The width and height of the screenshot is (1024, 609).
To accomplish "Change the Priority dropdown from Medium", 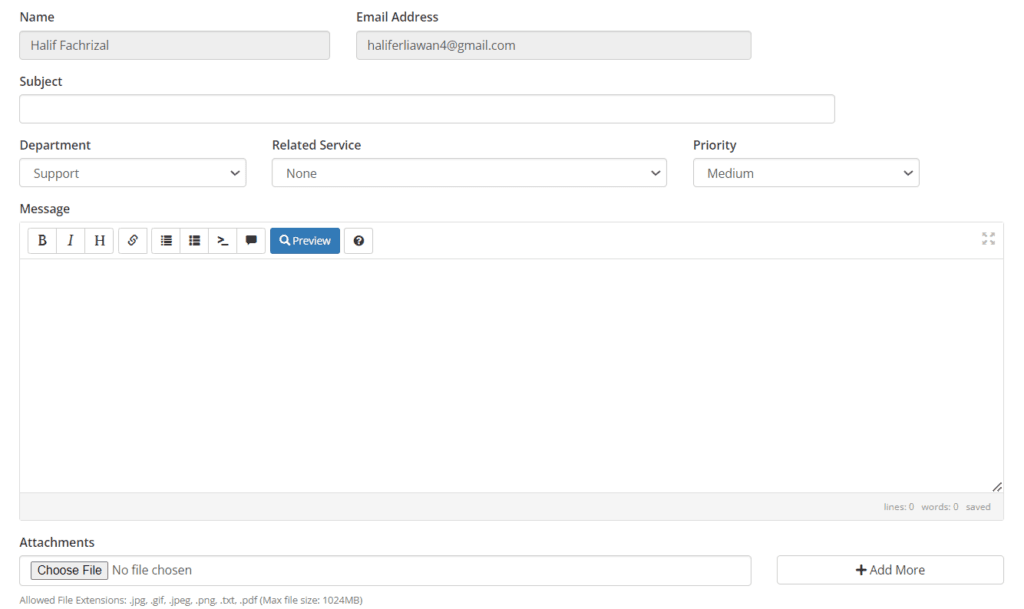I will pyautogui.click(x=805, y=173).
